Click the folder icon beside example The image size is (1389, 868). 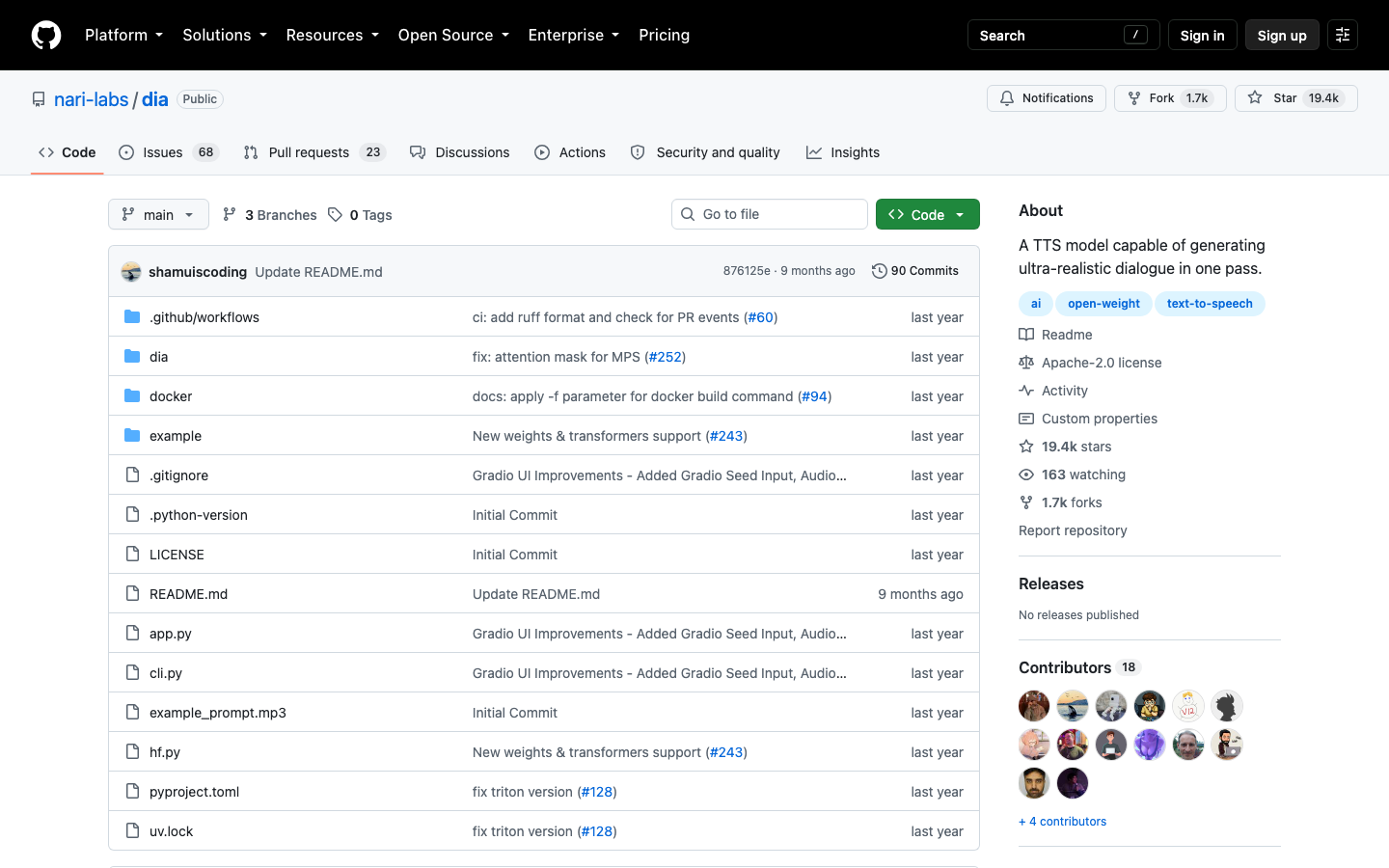132,436
